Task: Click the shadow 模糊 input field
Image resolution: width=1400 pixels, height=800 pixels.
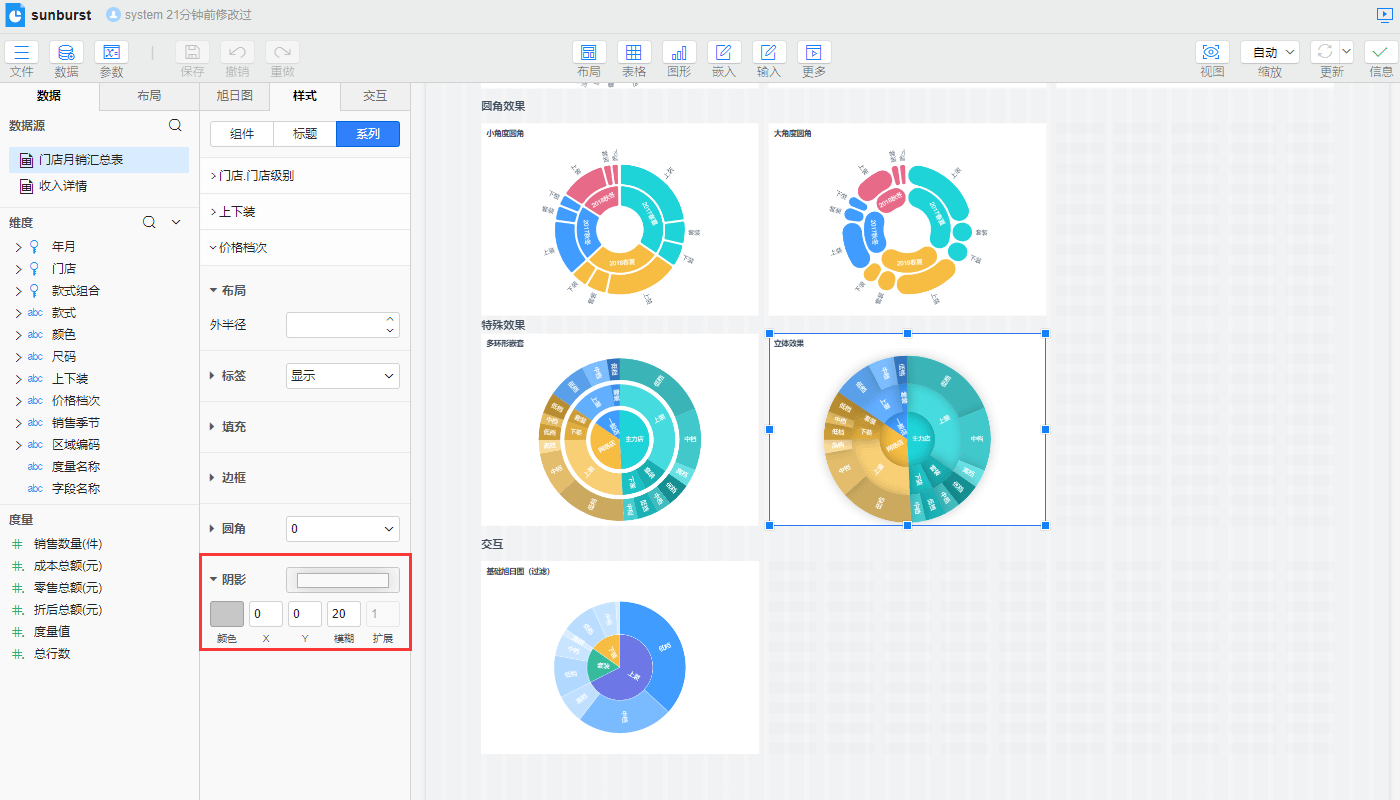Action: click(x=343, y=614)
